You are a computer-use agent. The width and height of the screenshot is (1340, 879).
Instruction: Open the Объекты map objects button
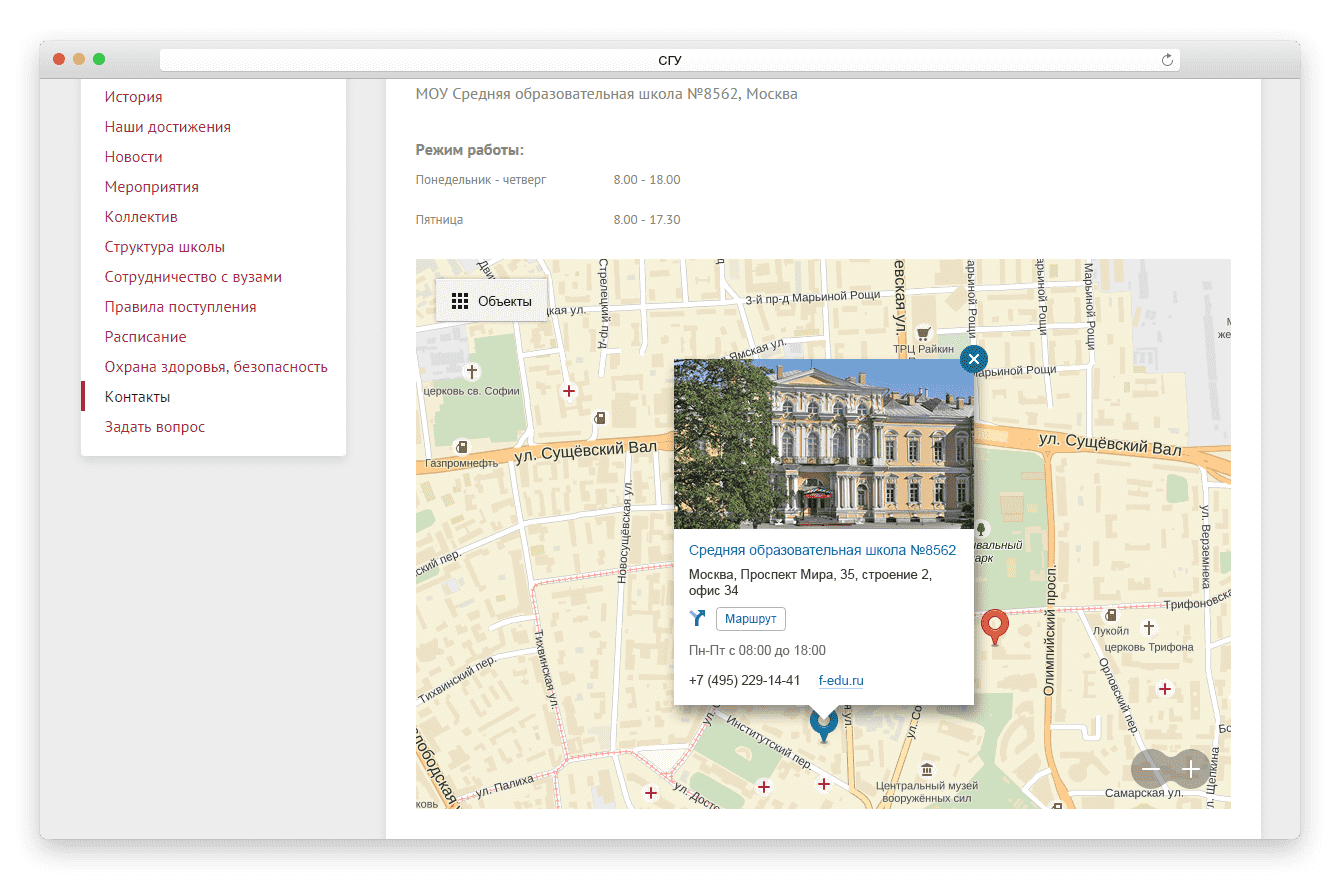[491, 301]
